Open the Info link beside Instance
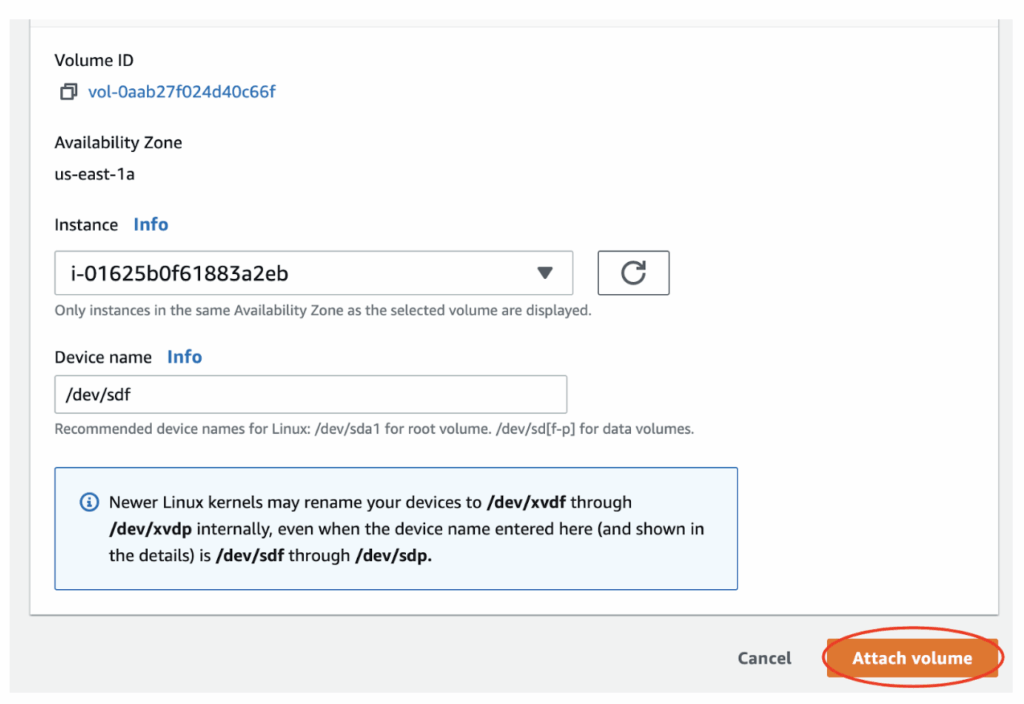This screenshot has height=704, width=1024. (151, 224)
